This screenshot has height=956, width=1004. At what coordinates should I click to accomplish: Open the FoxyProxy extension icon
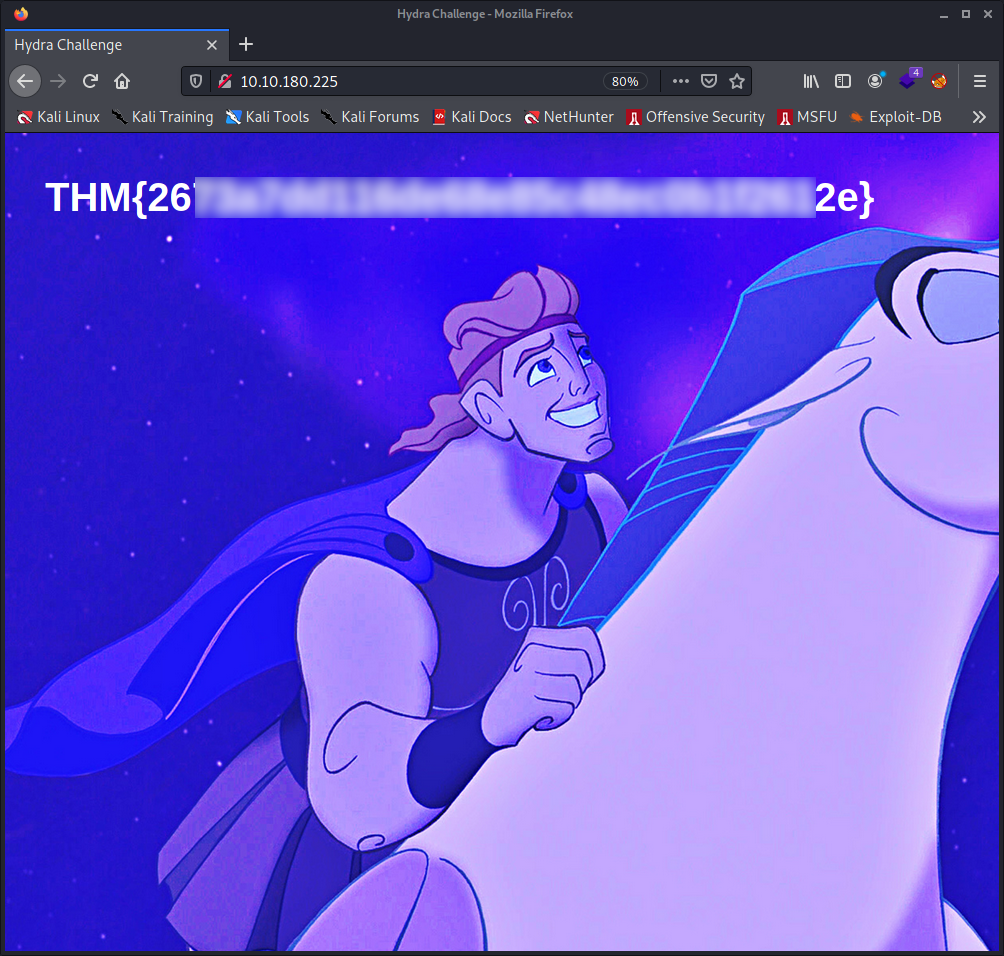[939, 81]
